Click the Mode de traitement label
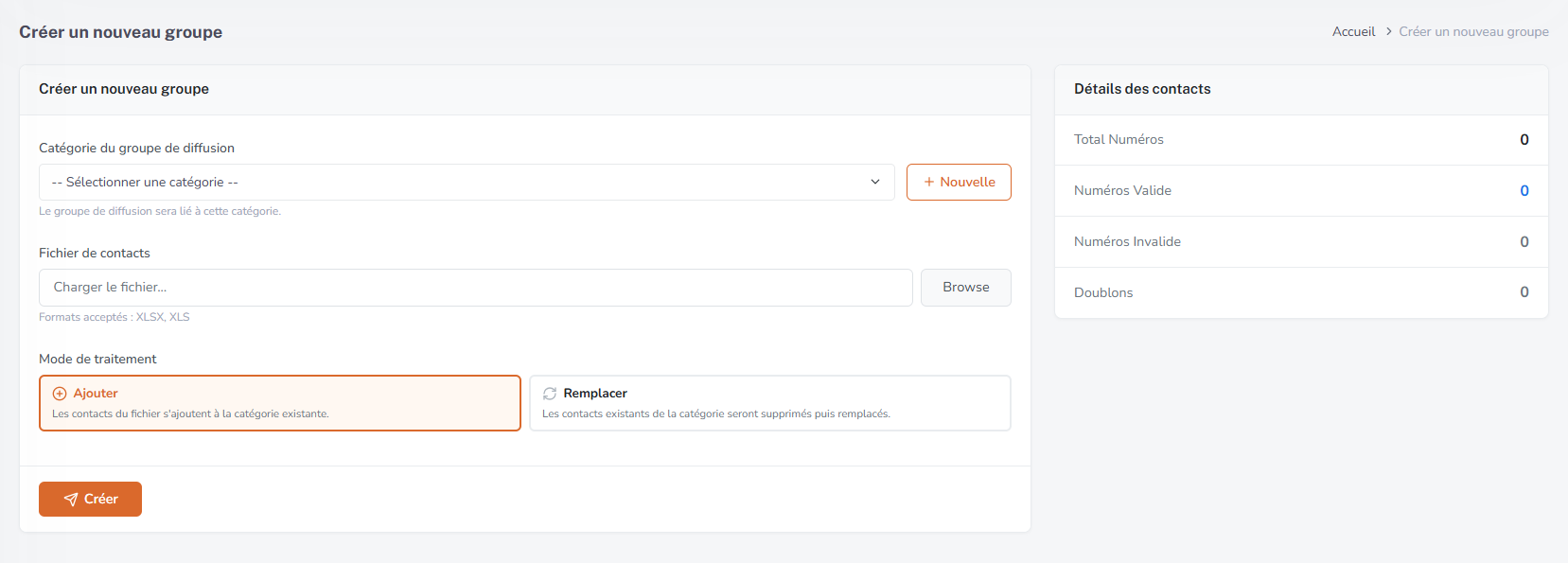The image size is (1568, 563). tap(97, 359)
